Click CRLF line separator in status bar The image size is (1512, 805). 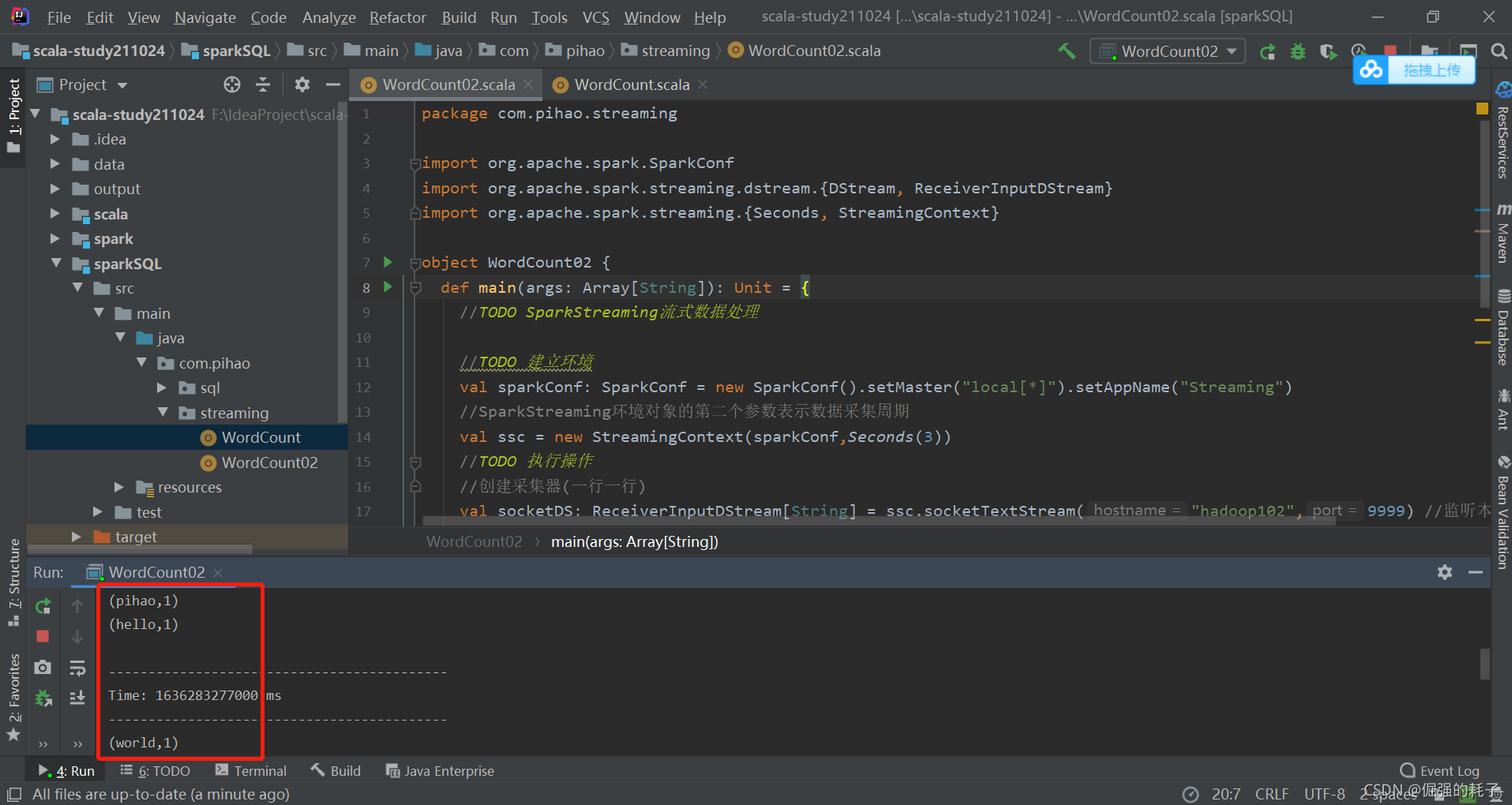(1272, 794)
